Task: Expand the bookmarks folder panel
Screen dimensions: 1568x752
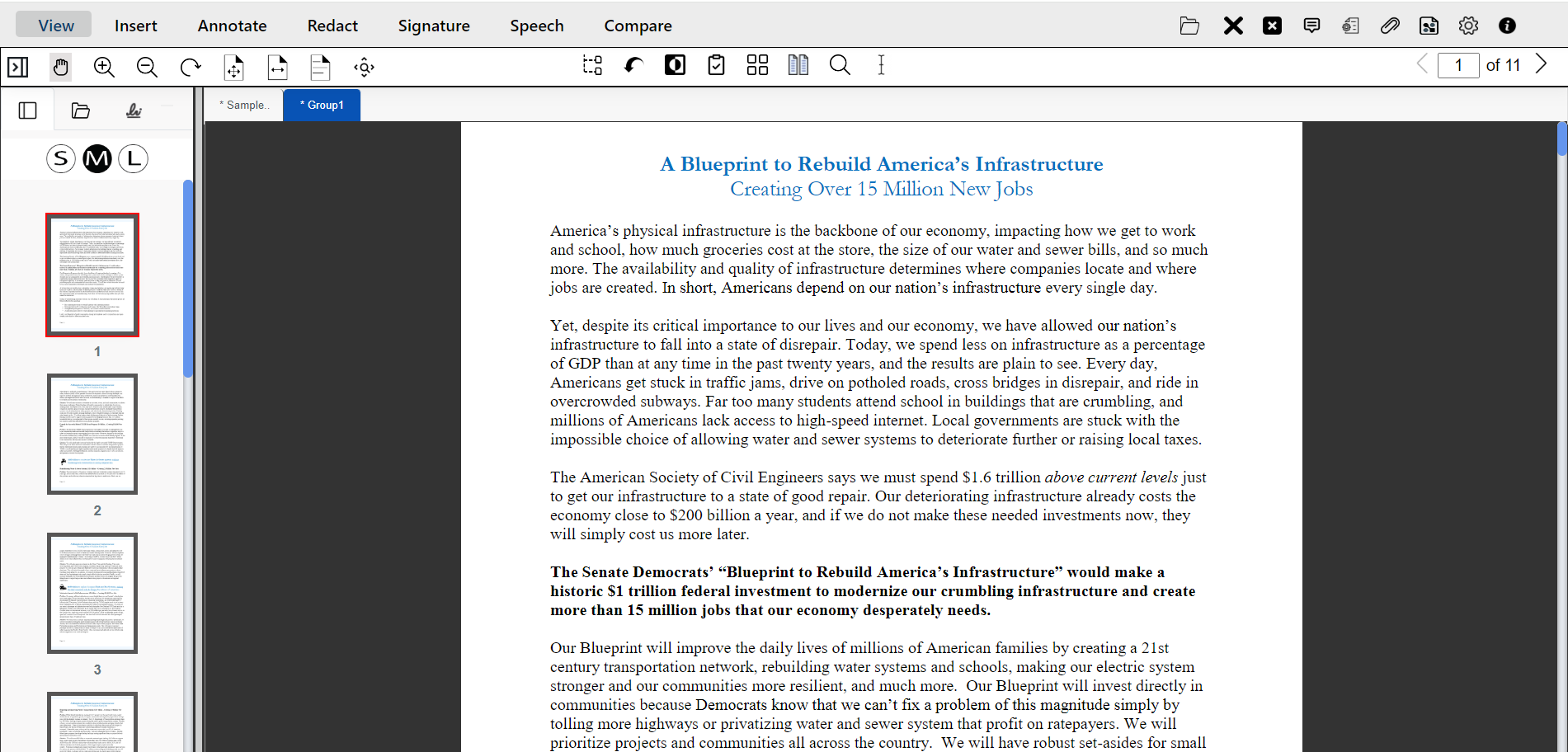Action: click(80, 109)
